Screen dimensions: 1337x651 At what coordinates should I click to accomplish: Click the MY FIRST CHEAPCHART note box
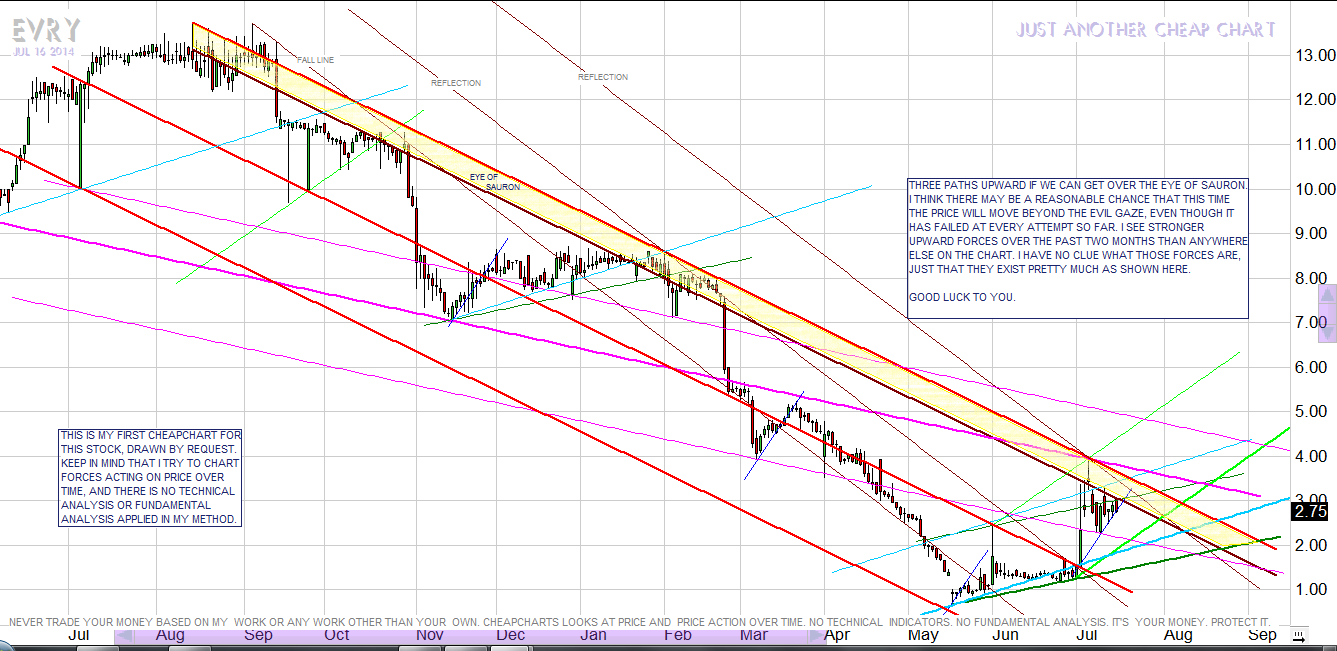[x=150, y=477]
